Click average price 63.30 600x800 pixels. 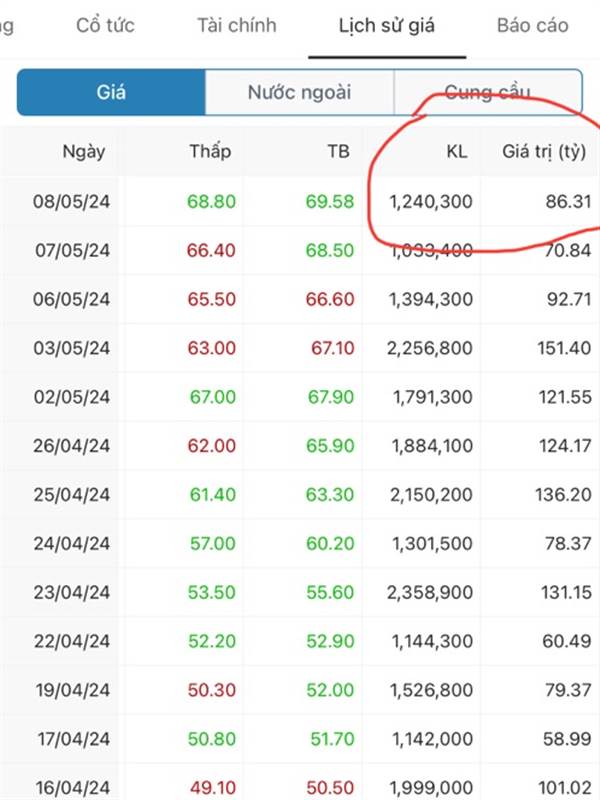click(x=330, y=494)
